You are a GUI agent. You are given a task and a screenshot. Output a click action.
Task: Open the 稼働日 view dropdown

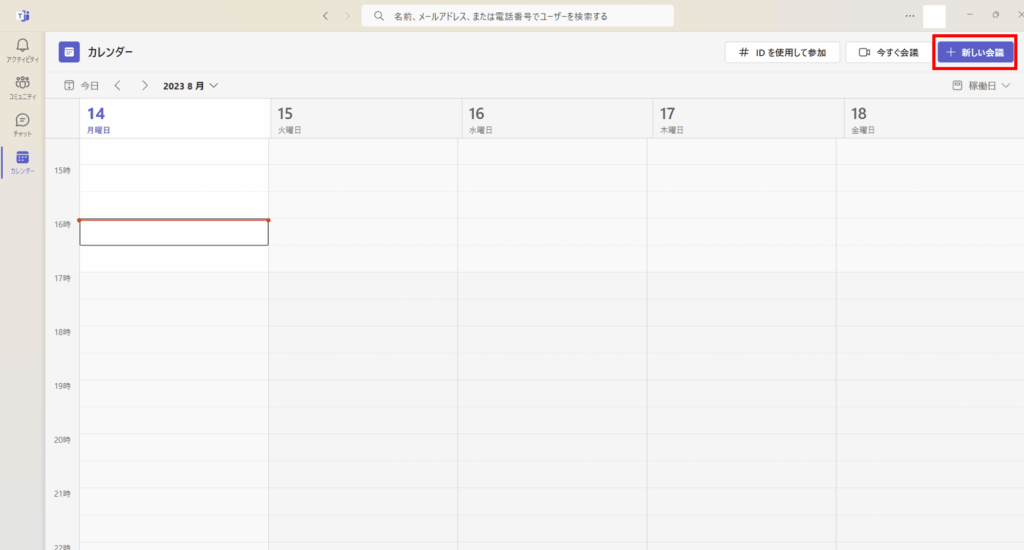point(981,86)
